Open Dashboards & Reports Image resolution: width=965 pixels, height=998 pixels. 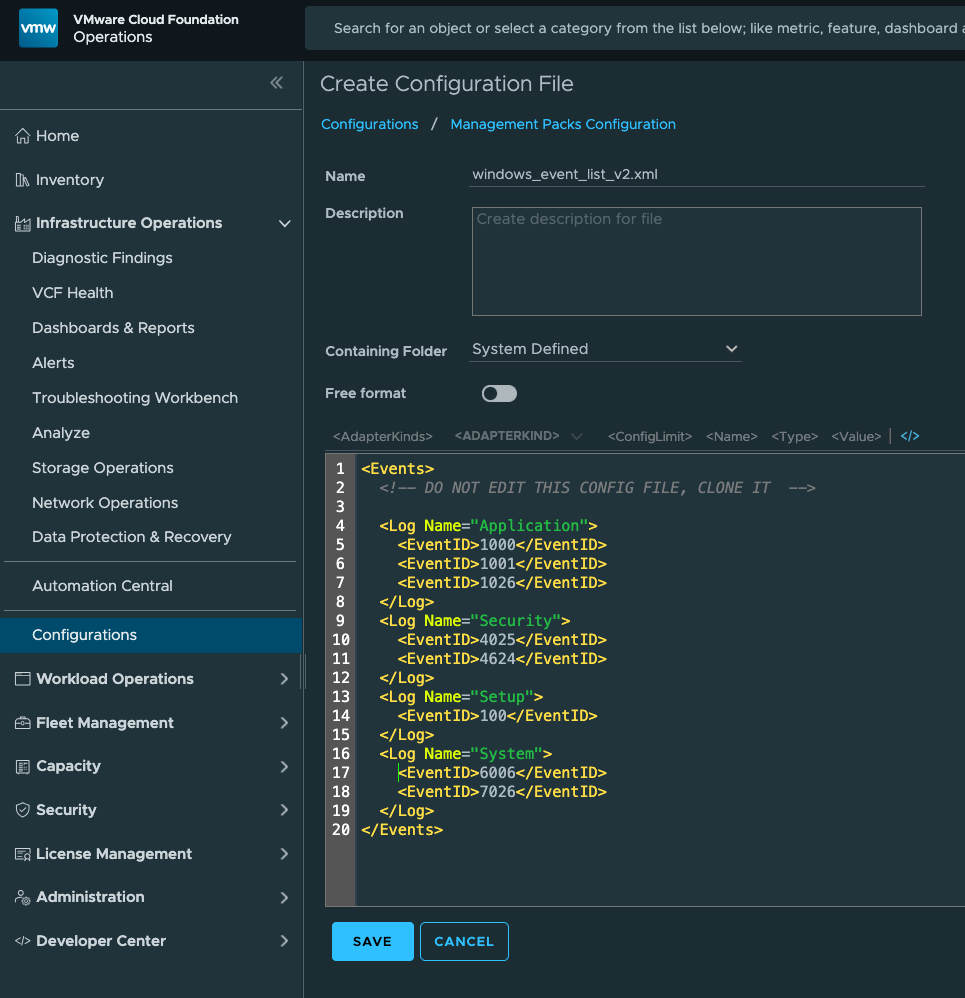pos(113,328)
